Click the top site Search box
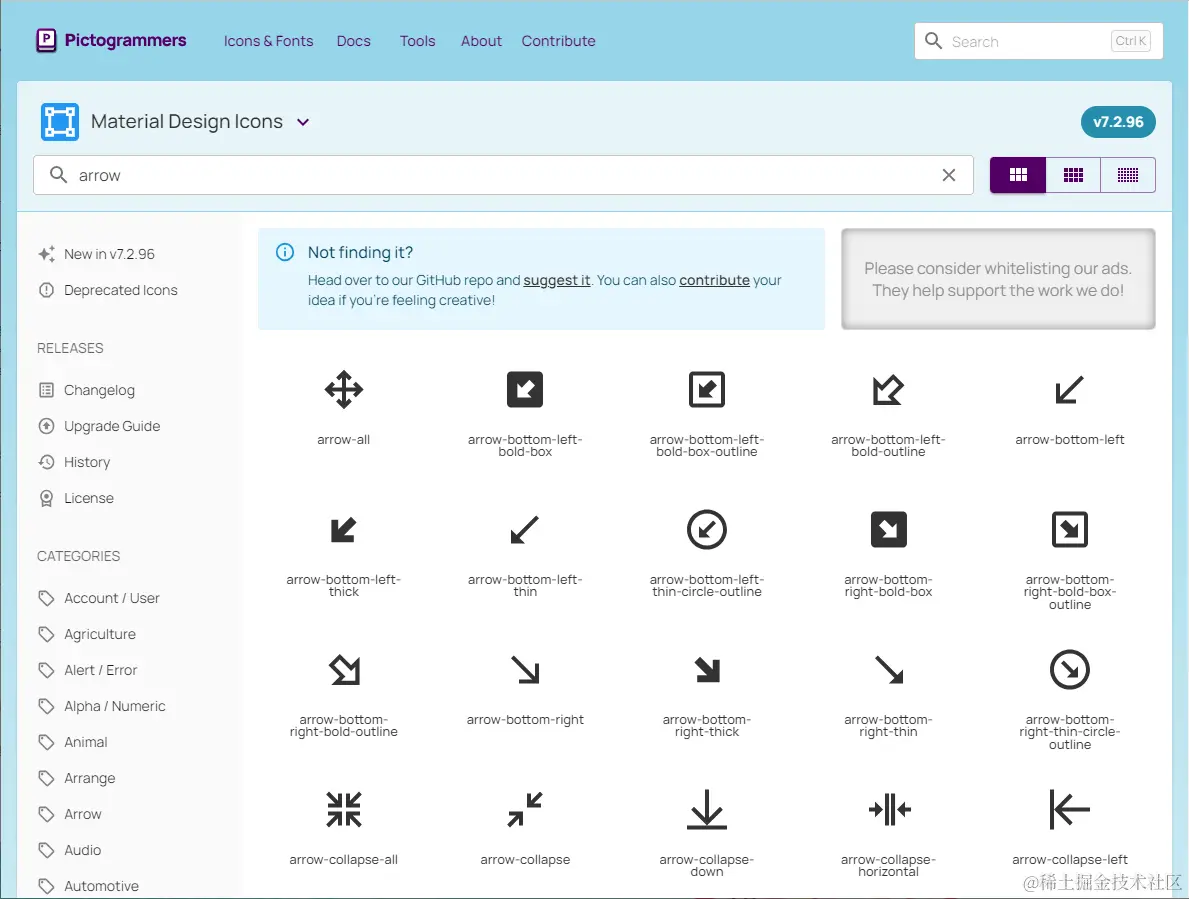 pyautogui.click(x=1038, y=41)
